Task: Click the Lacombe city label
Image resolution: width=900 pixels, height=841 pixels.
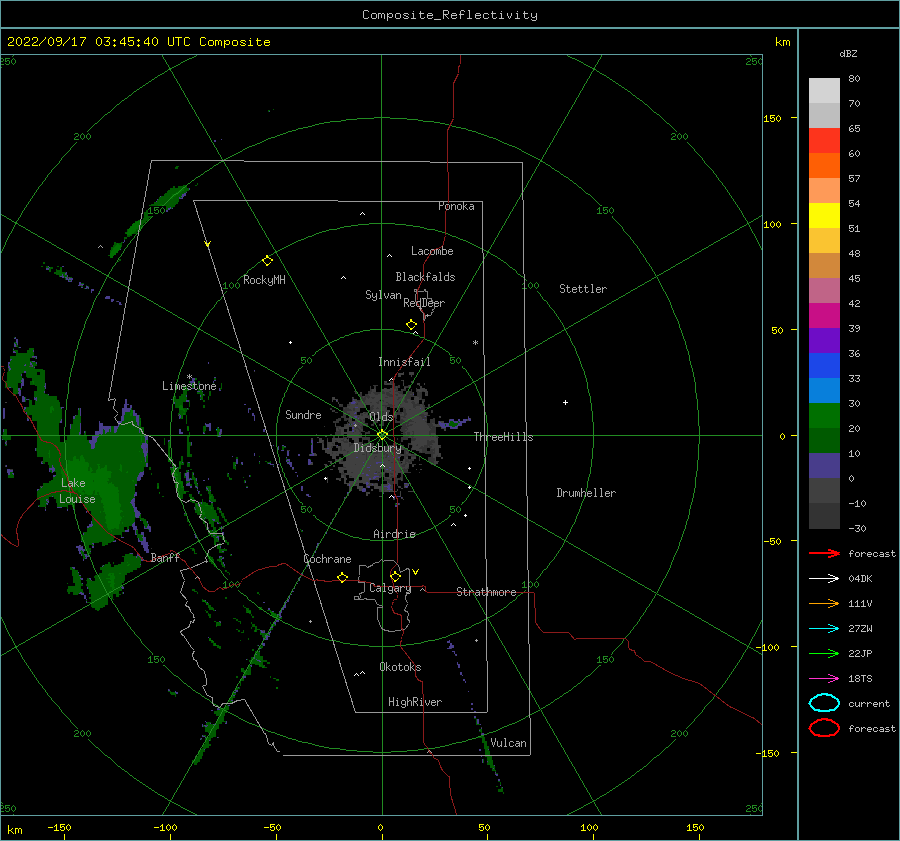Action: [x=432, y=251]
